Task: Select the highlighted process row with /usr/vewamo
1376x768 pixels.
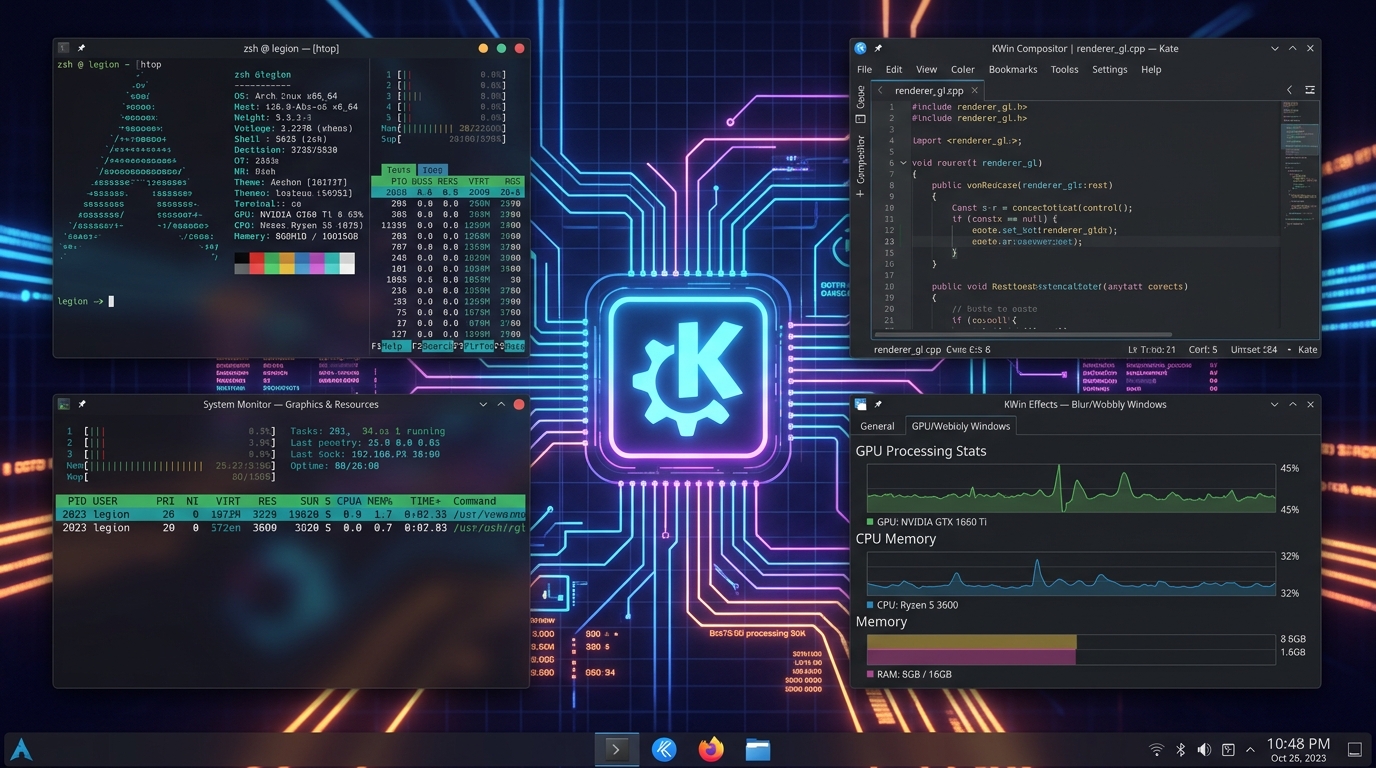Action: point(290,514)
